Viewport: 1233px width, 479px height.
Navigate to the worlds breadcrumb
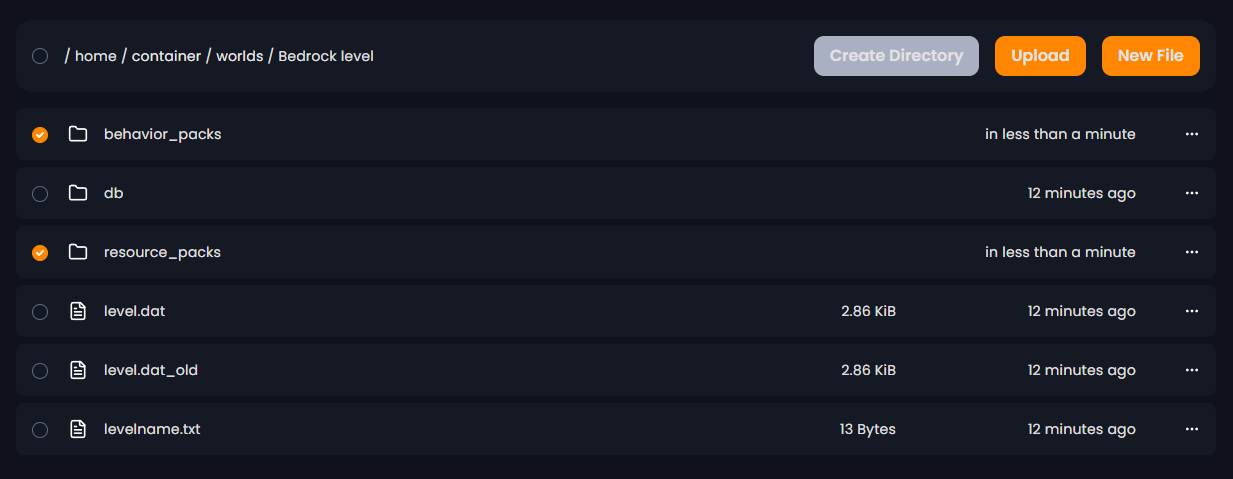click(x=239, y=56)
